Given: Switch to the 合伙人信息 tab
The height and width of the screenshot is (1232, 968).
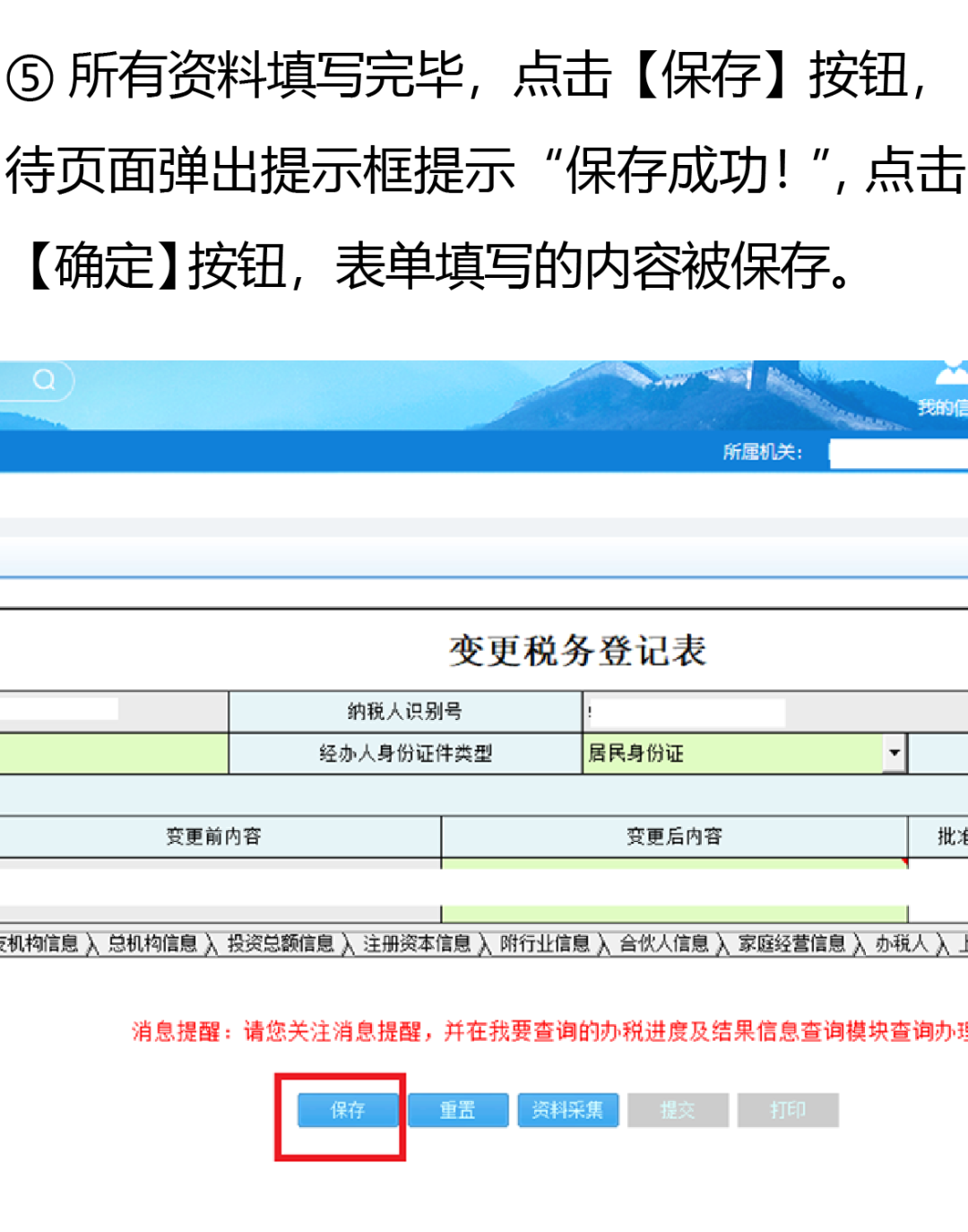Looking at the screenshot, I should click(x=663, y=943).
